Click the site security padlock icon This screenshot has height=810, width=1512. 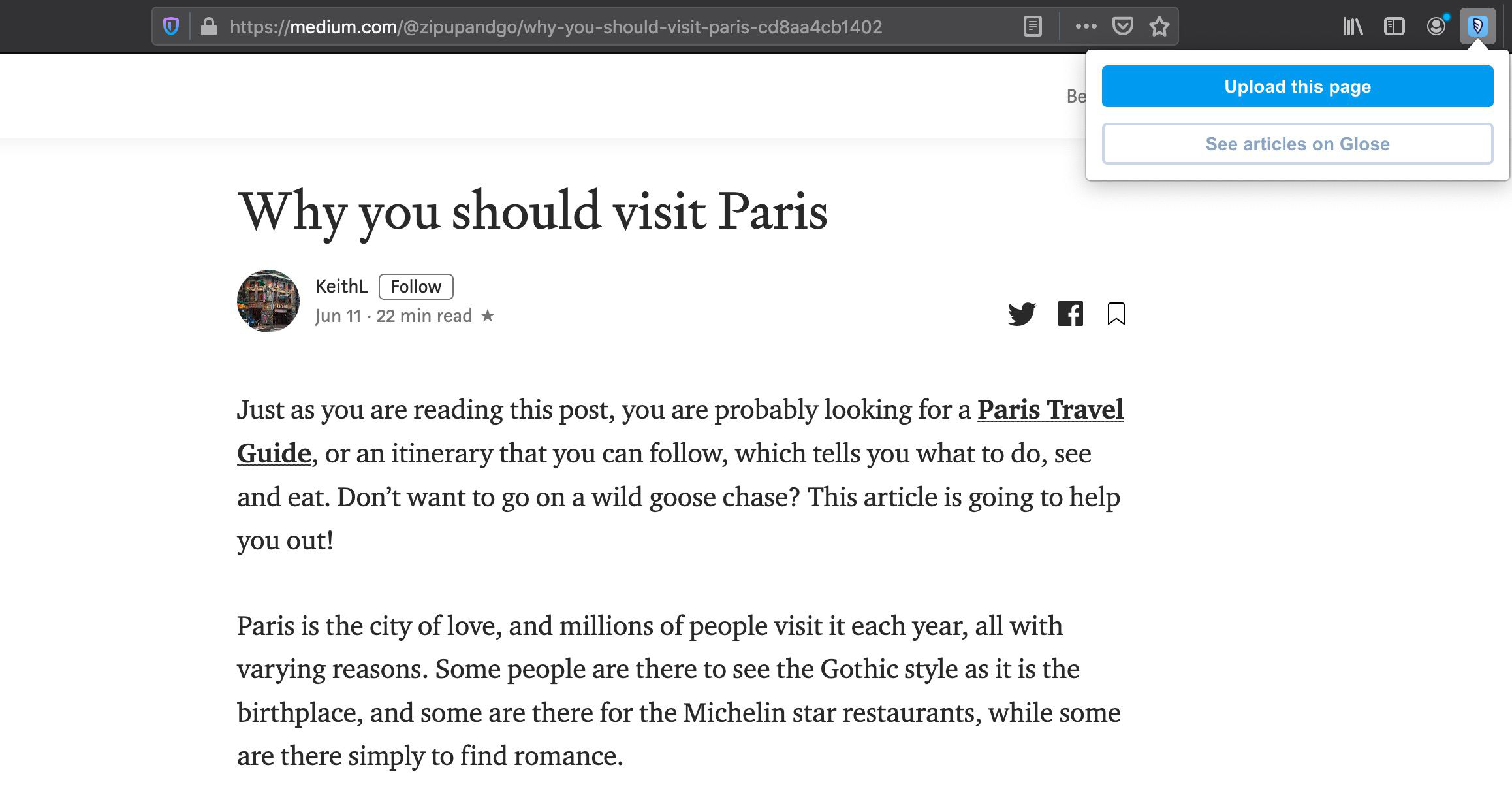tap(209, 27)
